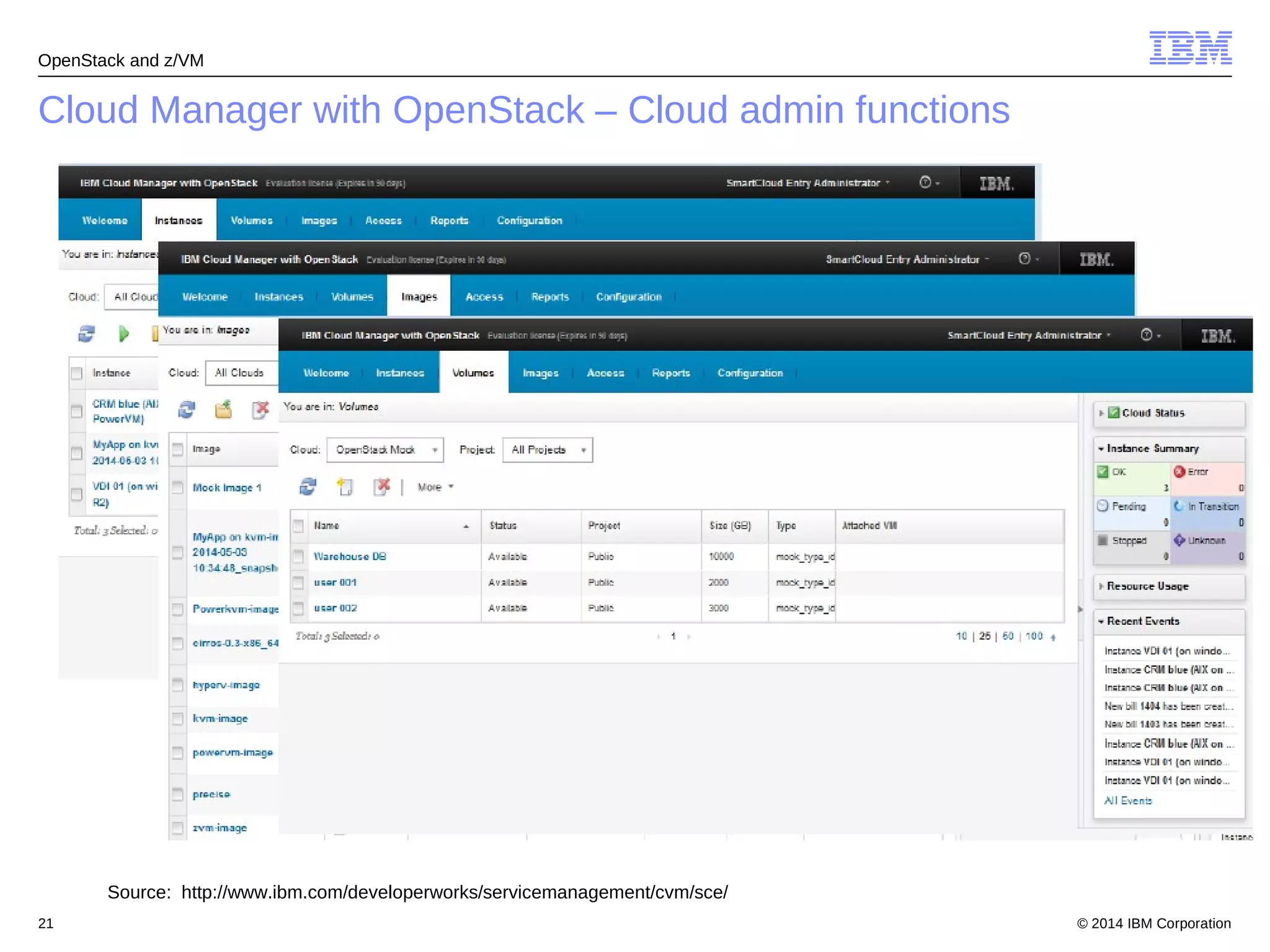Check the Mock Image 1 row checkbox
Image resolution: width=1270 pixels, height=952 pixels.
pos(178,487)
